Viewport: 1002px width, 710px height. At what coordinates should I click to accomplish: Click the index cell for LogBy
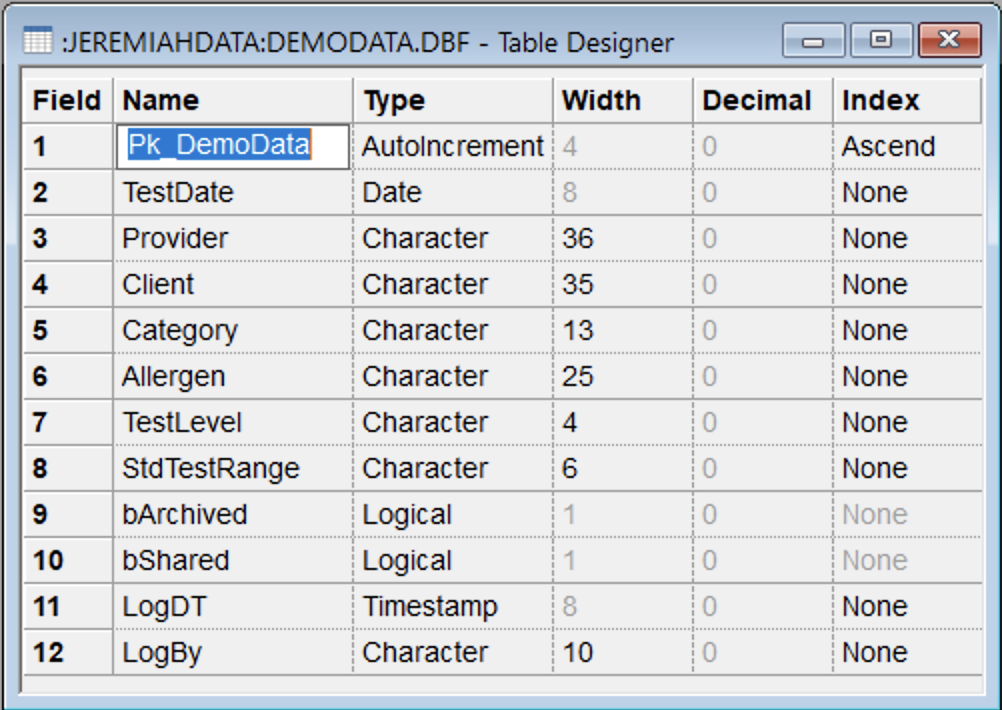tap(905, 652)
